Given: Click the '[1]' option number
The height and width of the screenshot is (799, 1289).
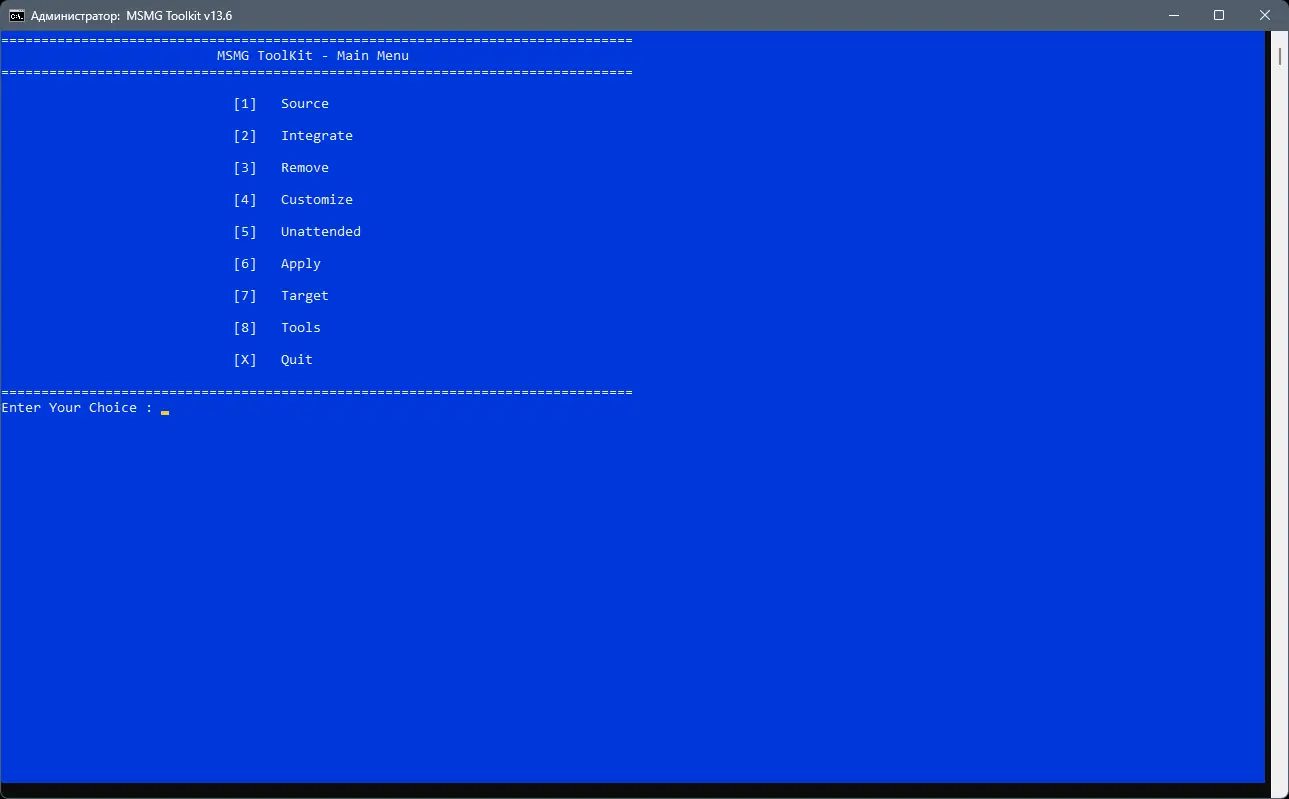Looking at the screenshot, I should click(245, 104).
